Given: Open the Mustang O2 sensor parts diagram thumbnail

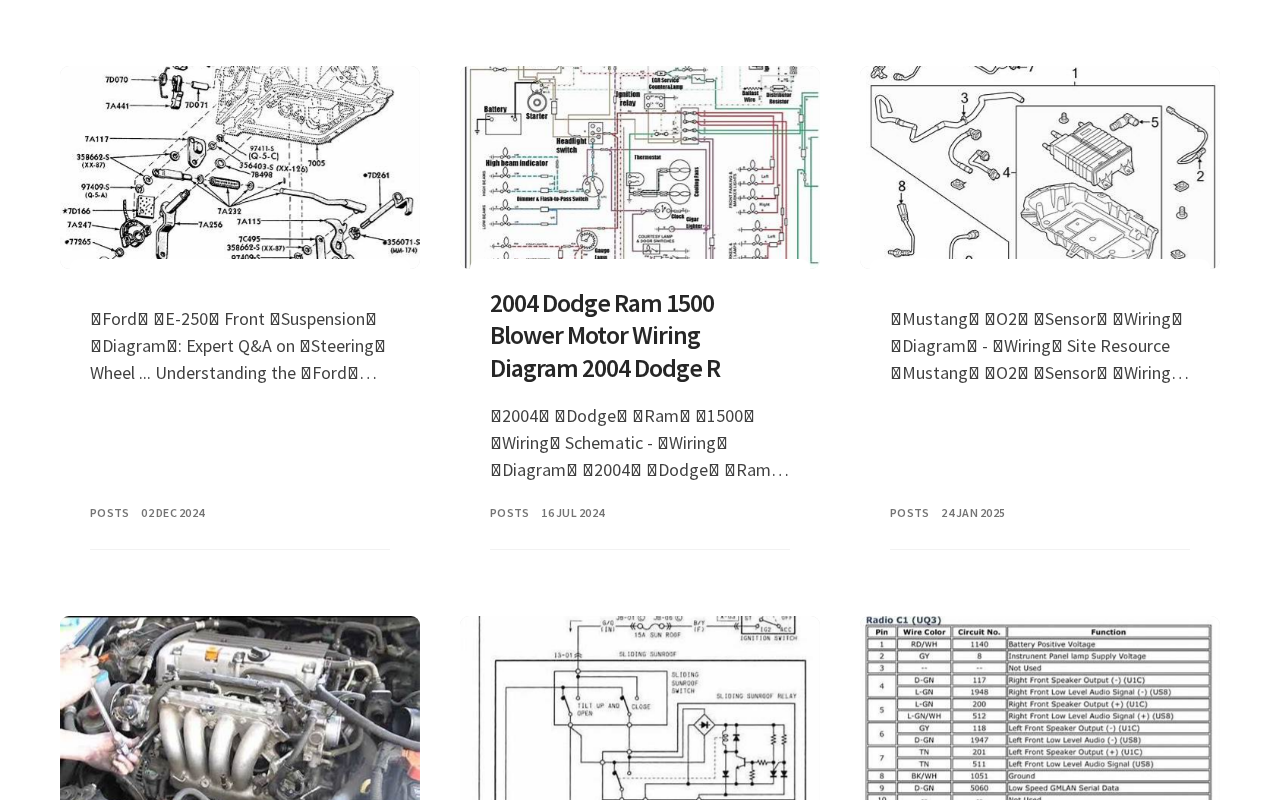Looking at the screenshot, I should 1040,167.
